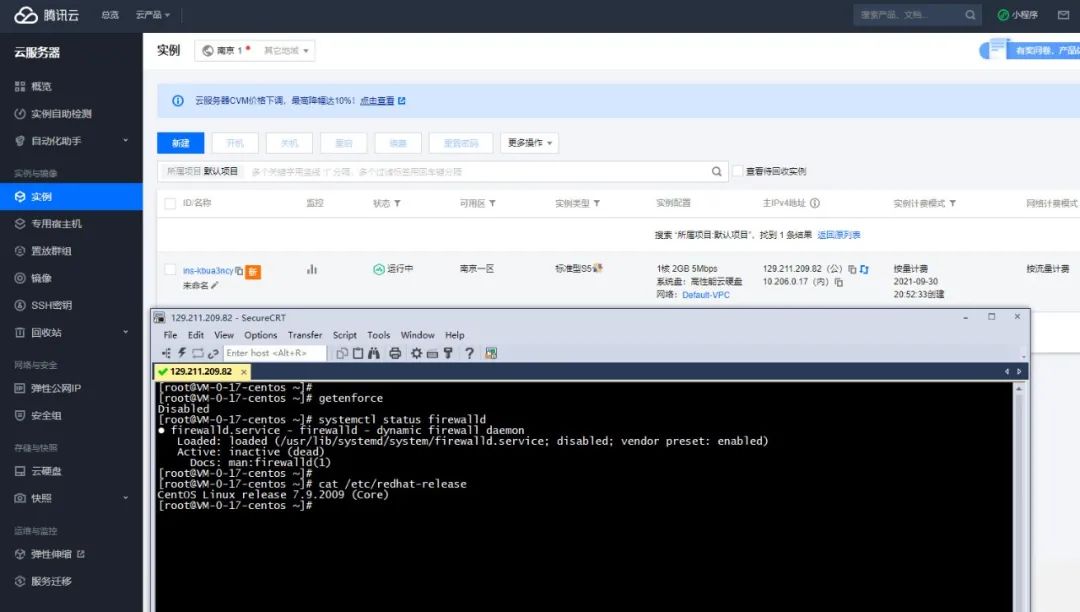The width and height of the screenshot is (1080, 612).
Task: Open the 更多操作 dropdown
Action: coord(529,143)
